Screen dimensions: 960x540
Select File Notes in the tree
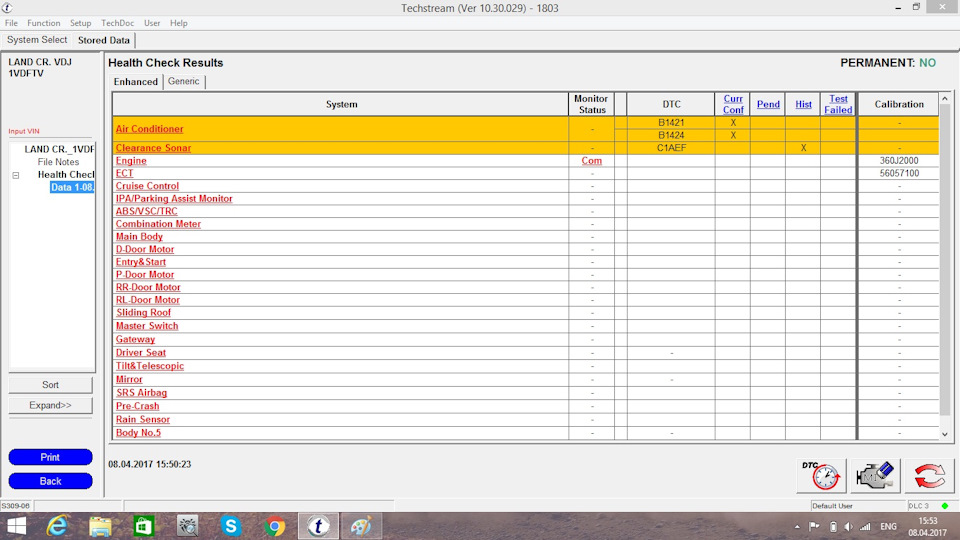(x=58, y=162)
